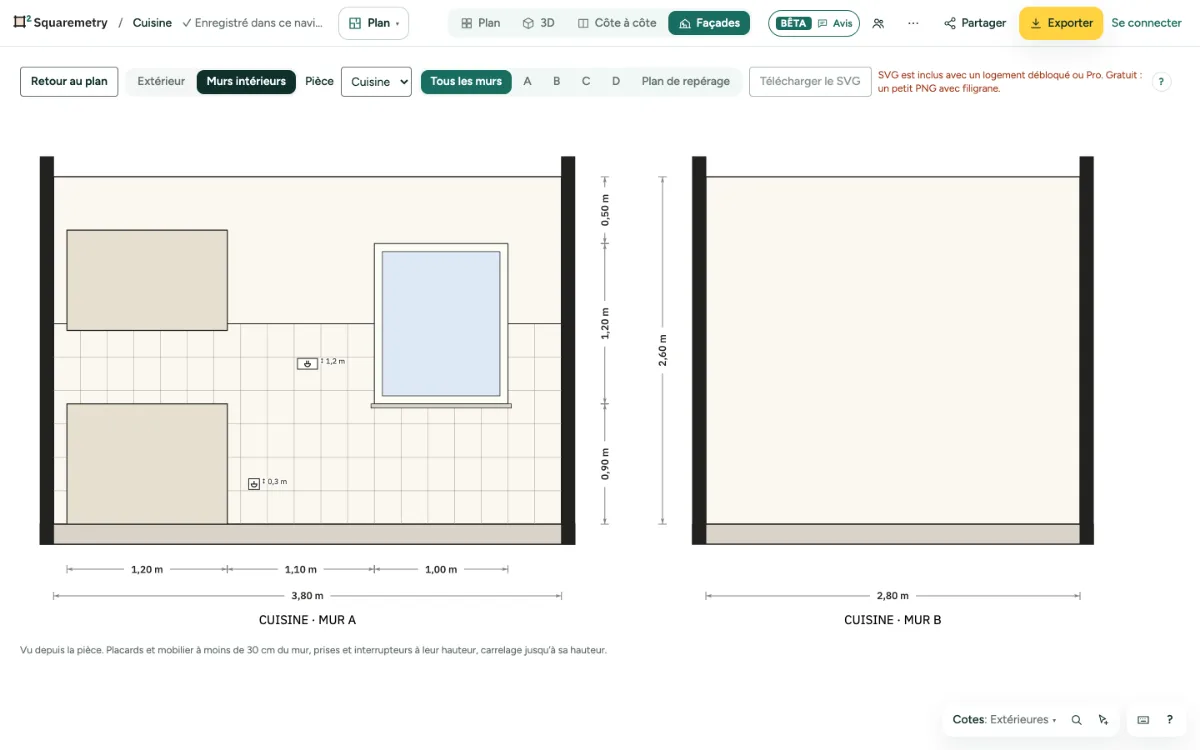This screenshot has width=1200, height=750.
Task: Switch to the Plan view tab
Action: pos(480,23)
